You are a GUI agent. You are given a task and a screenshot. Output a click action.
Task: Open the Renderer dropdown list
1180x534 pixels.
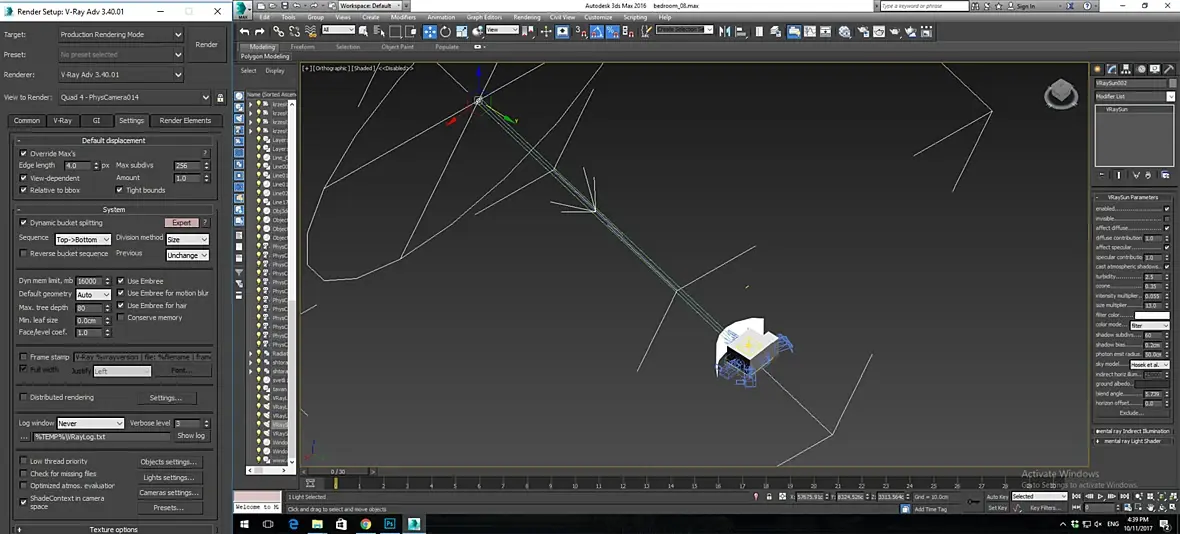pos(121,74)
